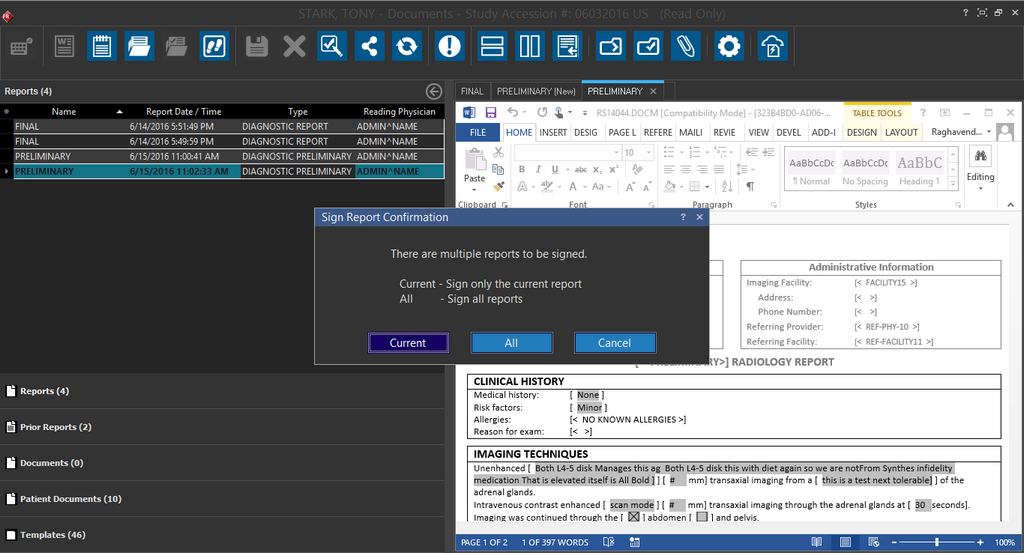1024x553 pixels.
Task: Open settings with the gear icon
Action: pos(729,46)
